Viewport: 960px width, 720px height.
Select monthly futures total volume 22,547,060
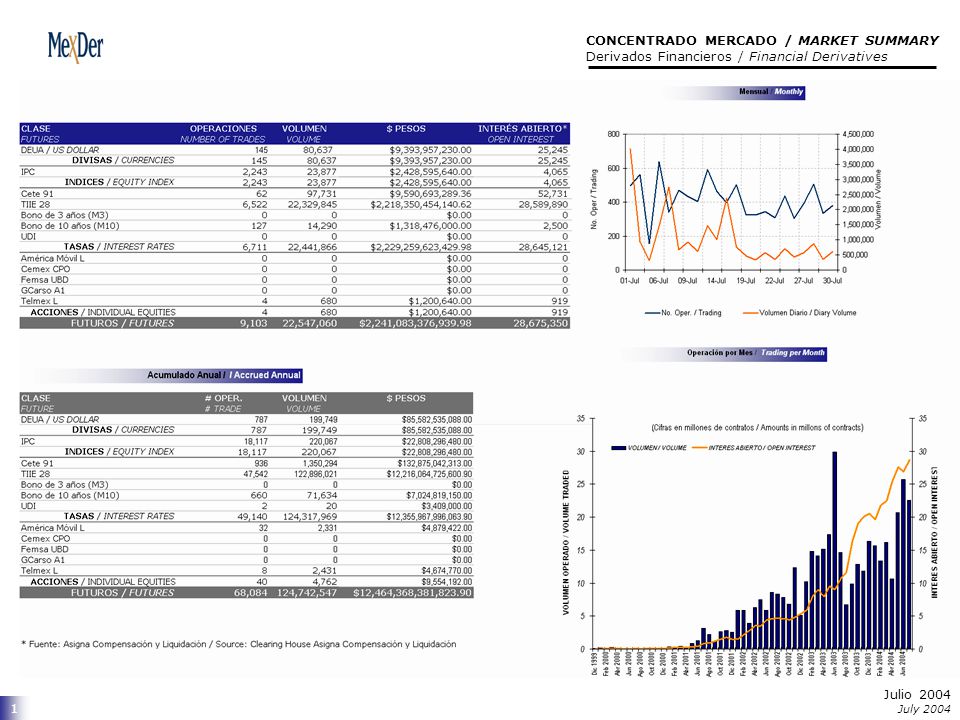(310, 323)
